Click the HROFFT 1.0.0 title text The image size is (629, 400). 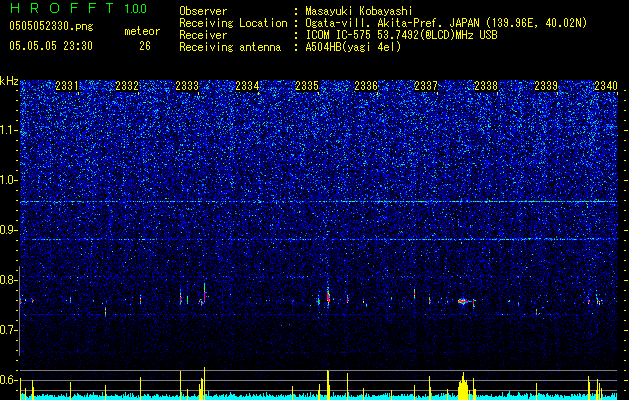[x=78, y=8]
